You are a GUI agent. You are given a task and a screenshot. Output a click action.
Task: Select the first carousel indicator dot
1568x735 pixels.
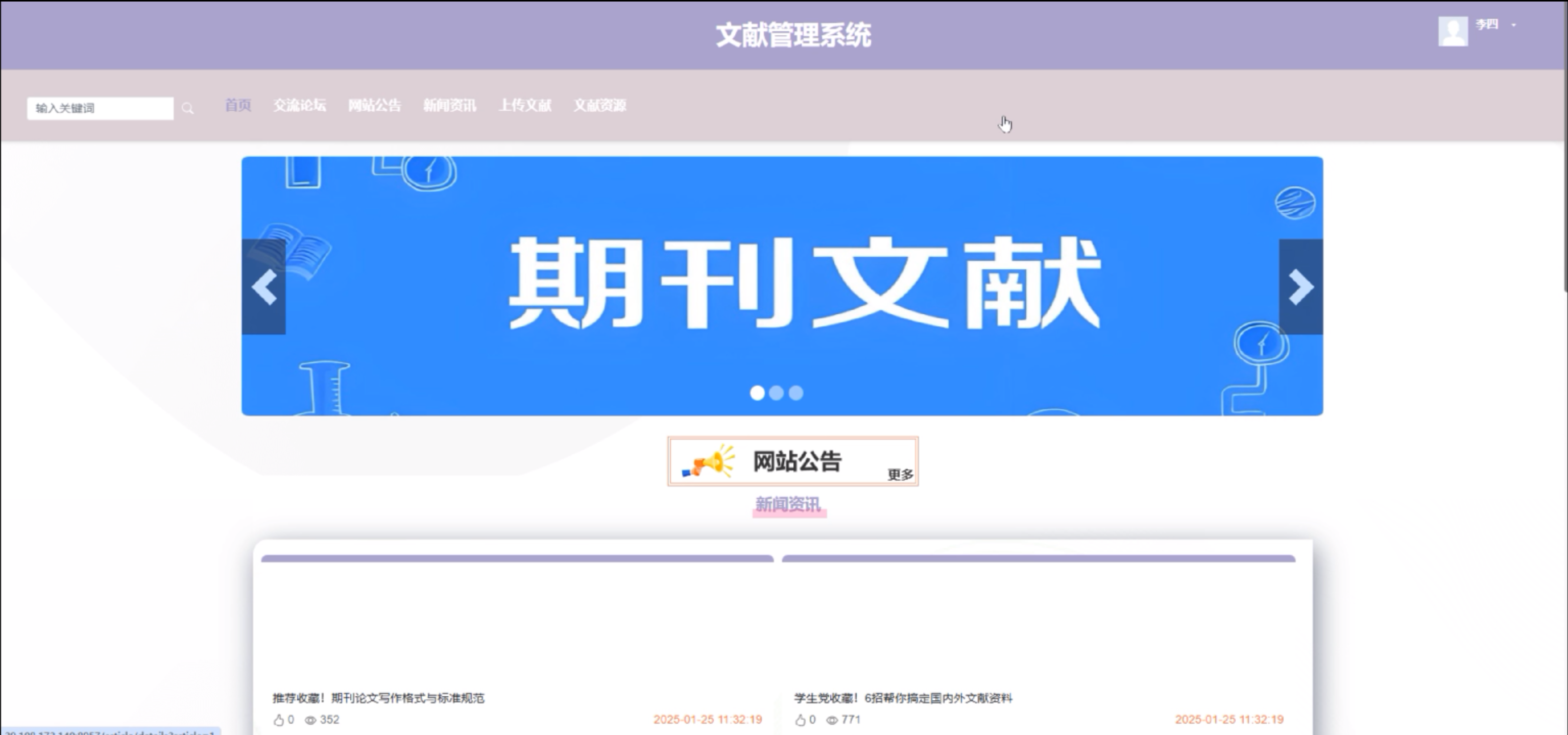(757, 393)
